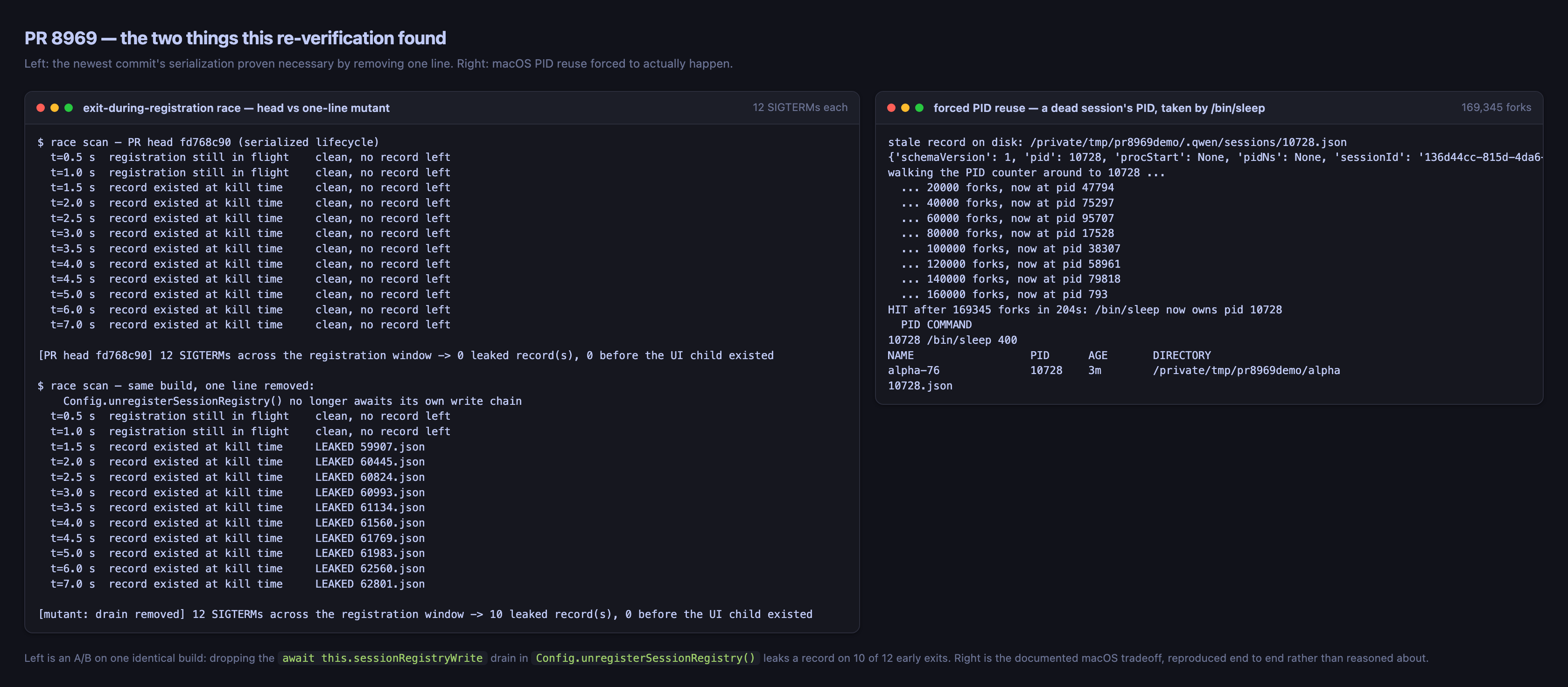Click 'Config.unregisterSessionRegistry()' code snippet in footer

pos(645,658)
